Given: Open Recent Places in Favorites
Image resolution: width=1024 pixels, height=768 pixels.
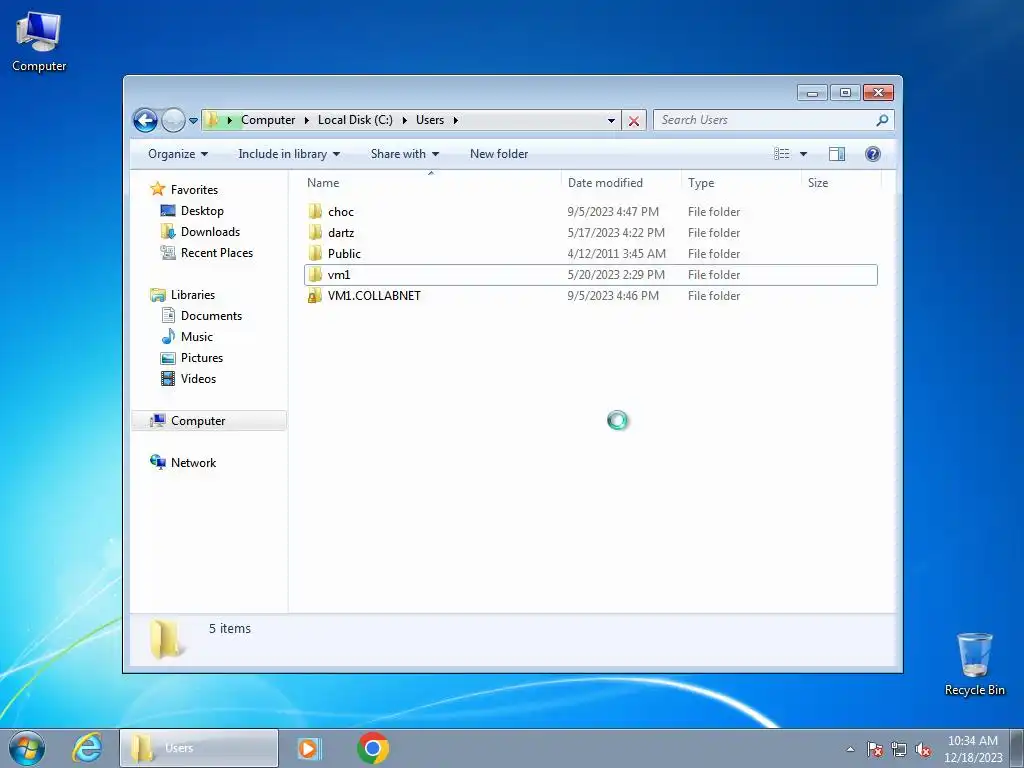Looking at the screenshot, I should point(217,253).
